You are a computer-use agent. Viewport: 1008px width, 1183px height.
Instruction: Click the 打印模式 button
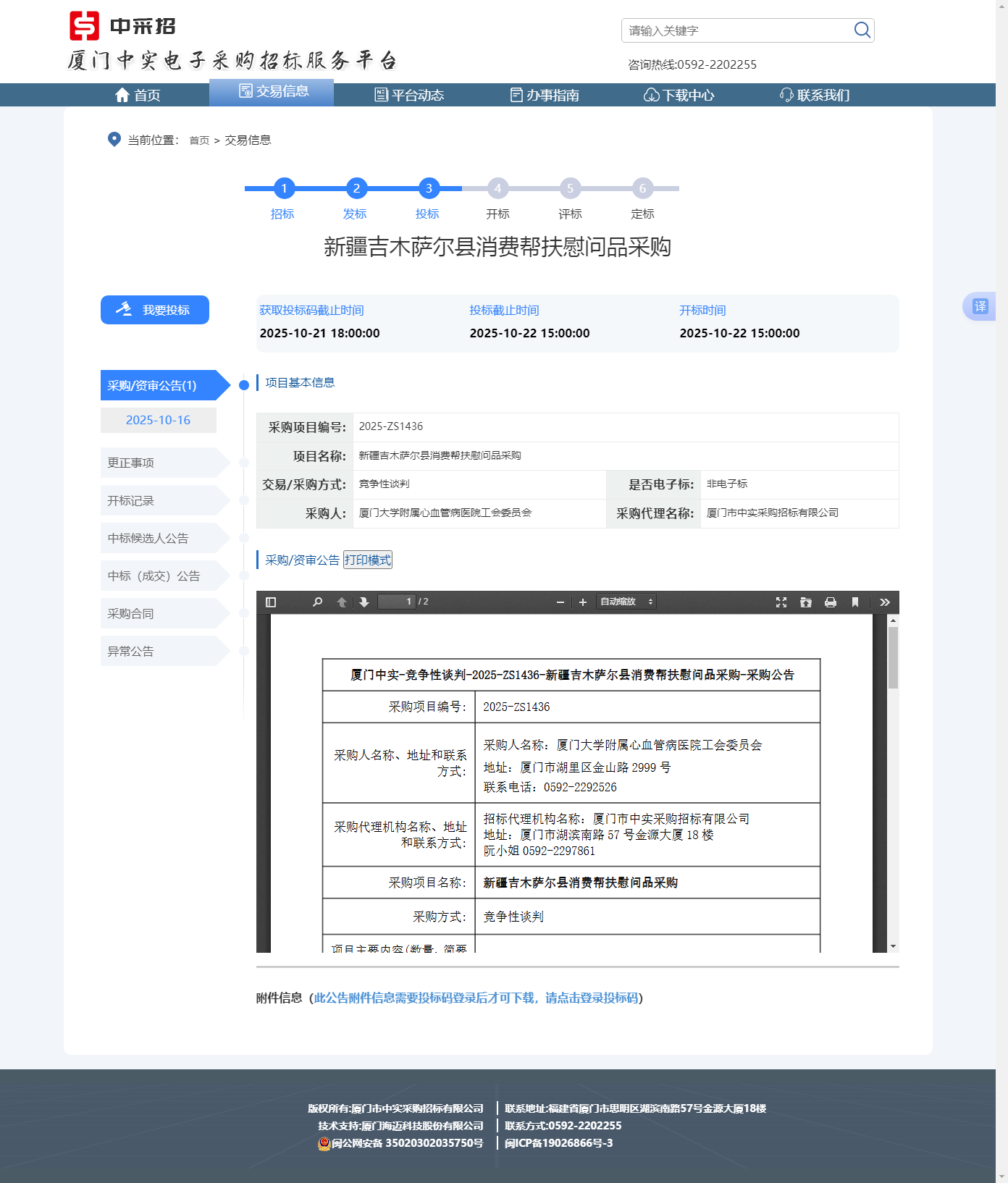368,560
